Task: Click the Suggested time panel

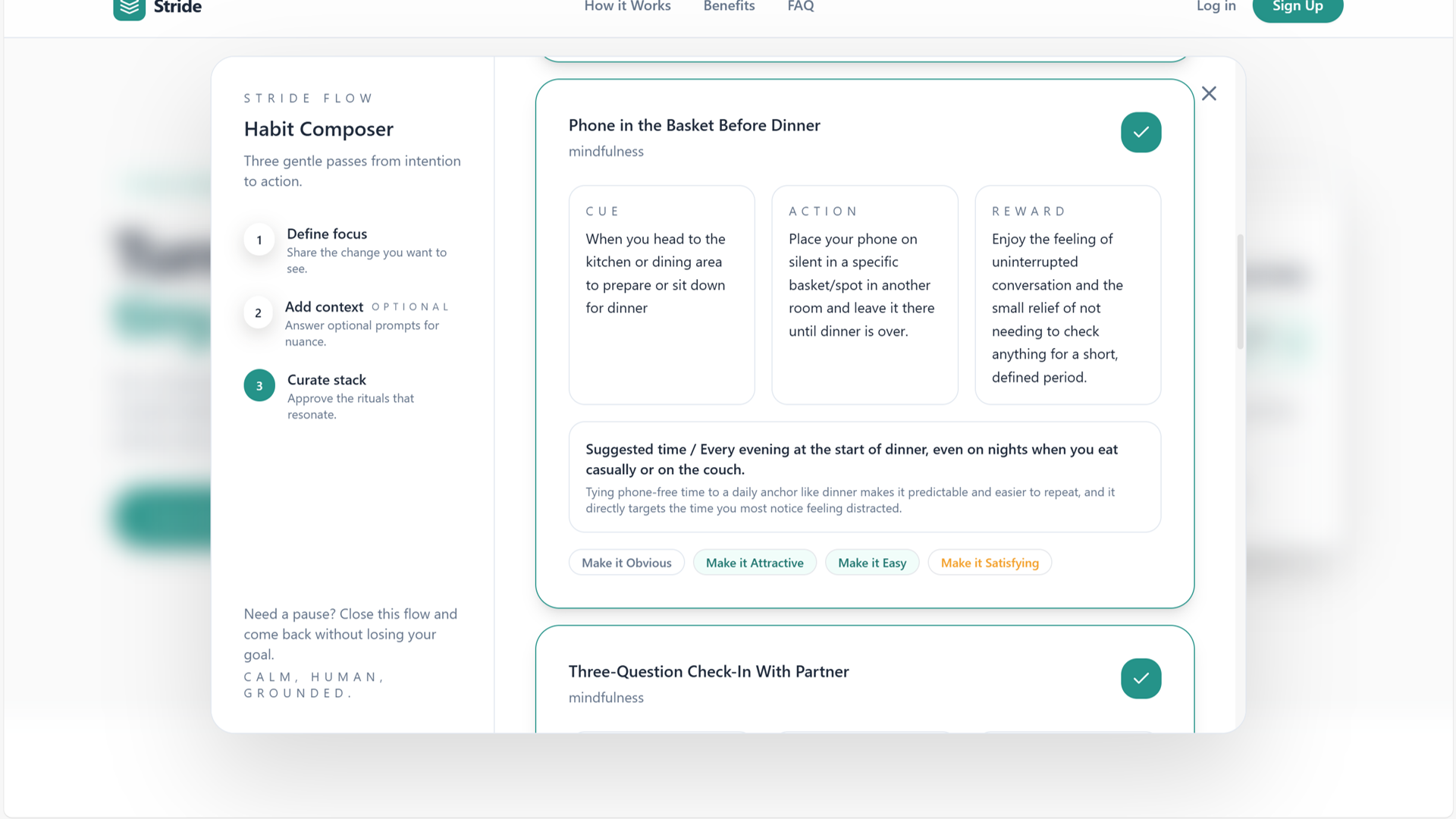Action: tap(864, 477)
